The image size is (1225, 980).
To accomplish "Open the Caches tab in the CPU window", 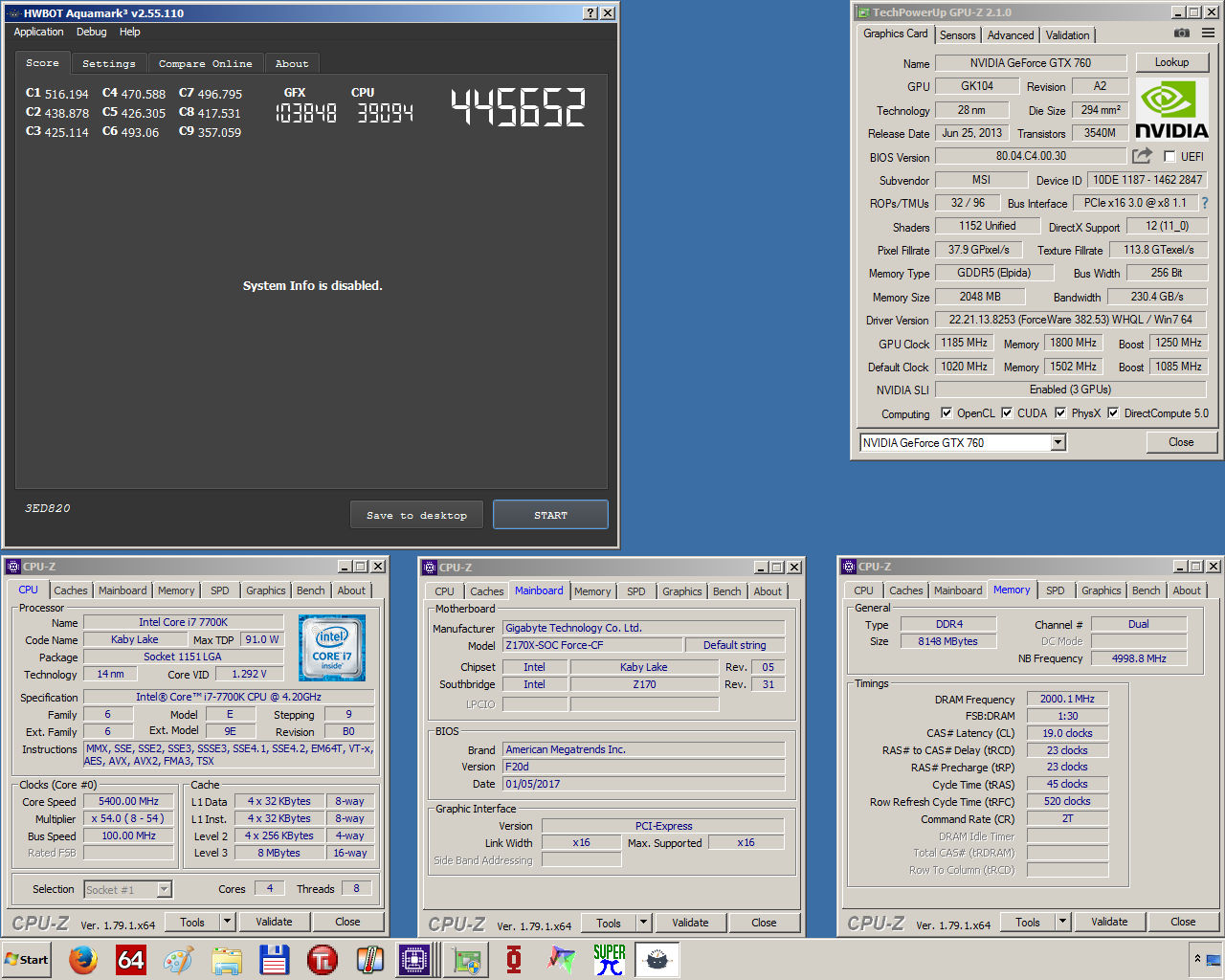I will [71, 590].
